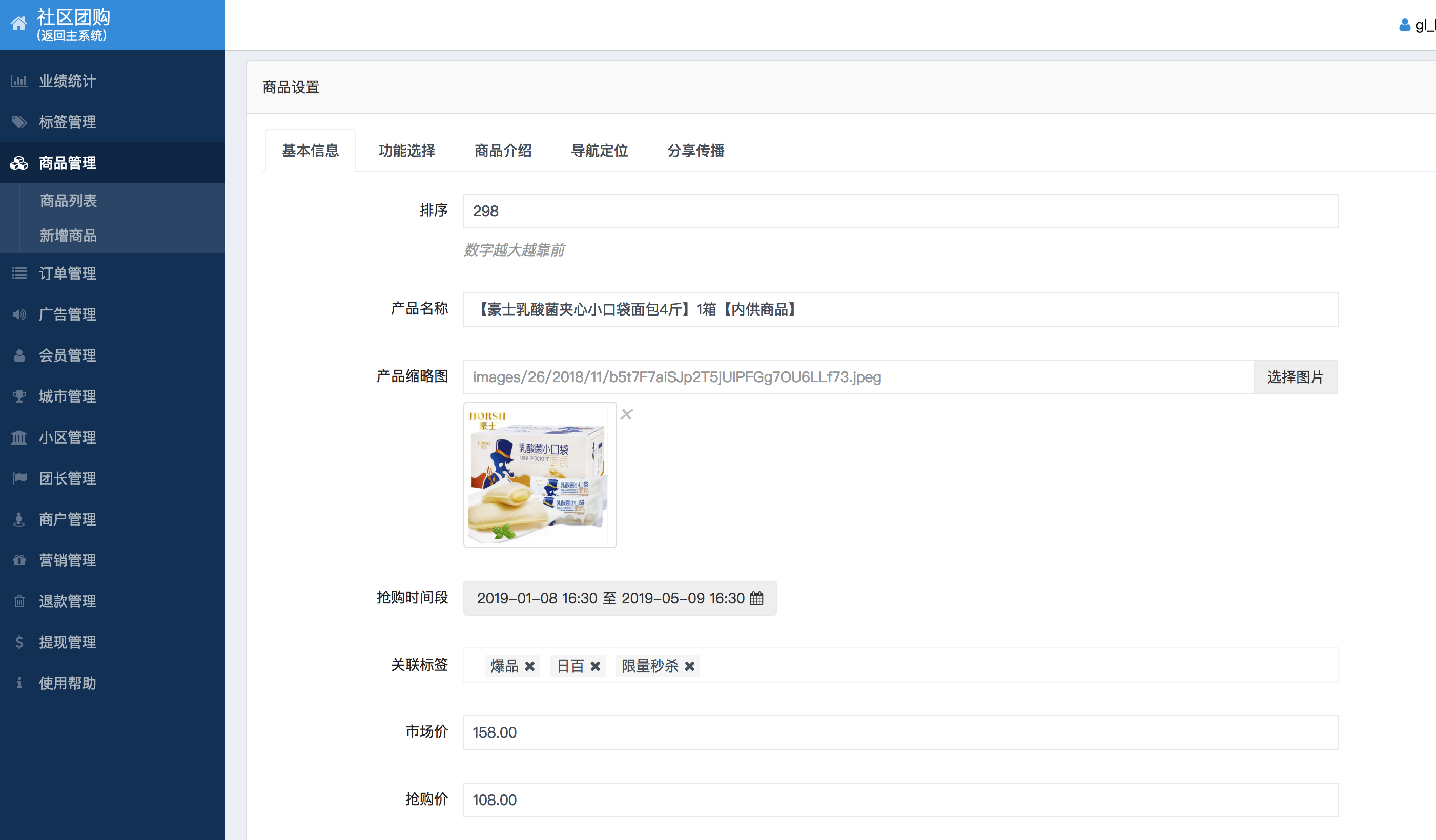Open 业绩统计 bar chart icon
Screen dimensions: 1436x840
(19, 81)
